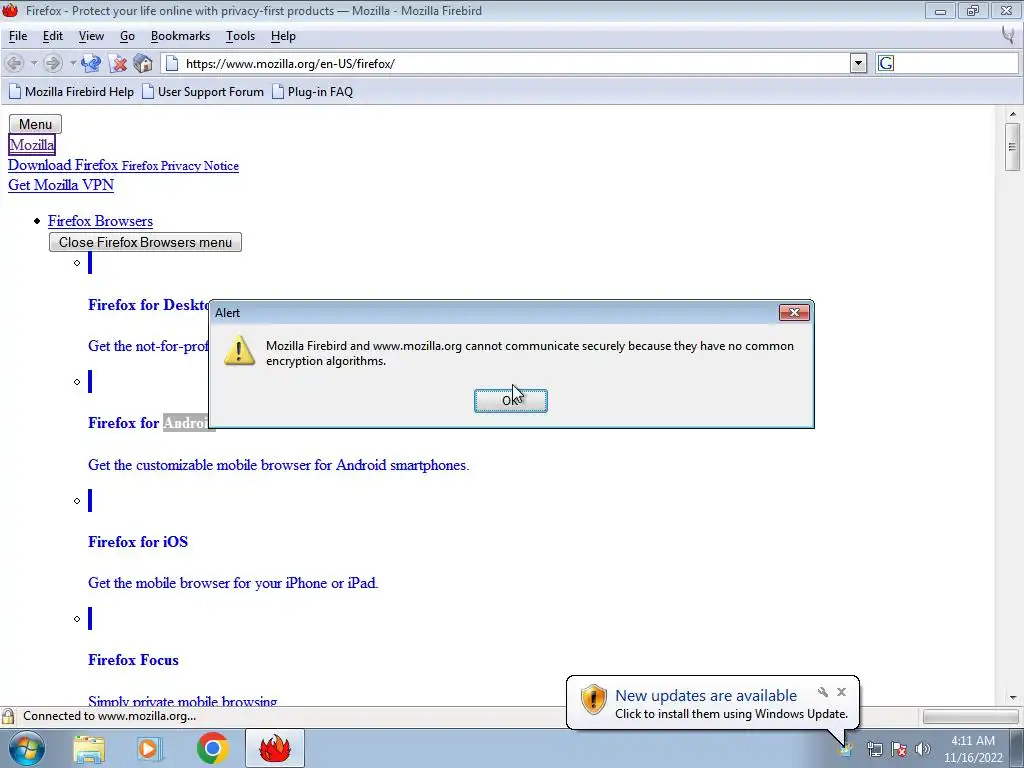Click the vertical scrollbar thumb
1024x768 pixels.
point(1013,147)
